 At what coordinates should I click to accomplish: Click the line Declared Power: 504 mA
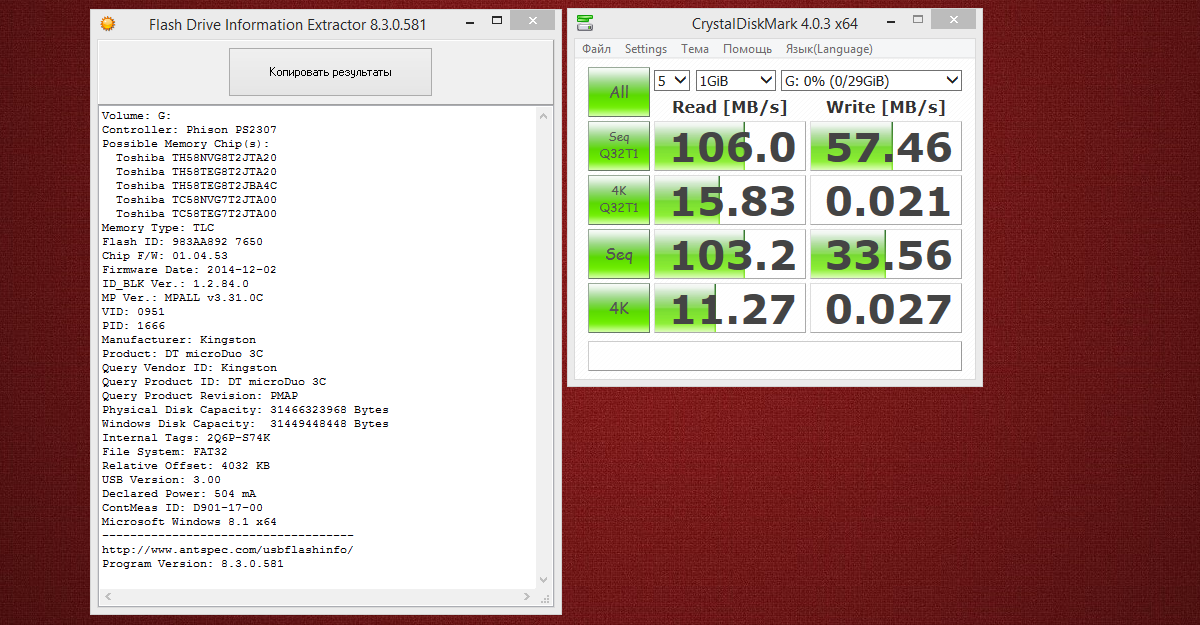[x=179, y=494]
